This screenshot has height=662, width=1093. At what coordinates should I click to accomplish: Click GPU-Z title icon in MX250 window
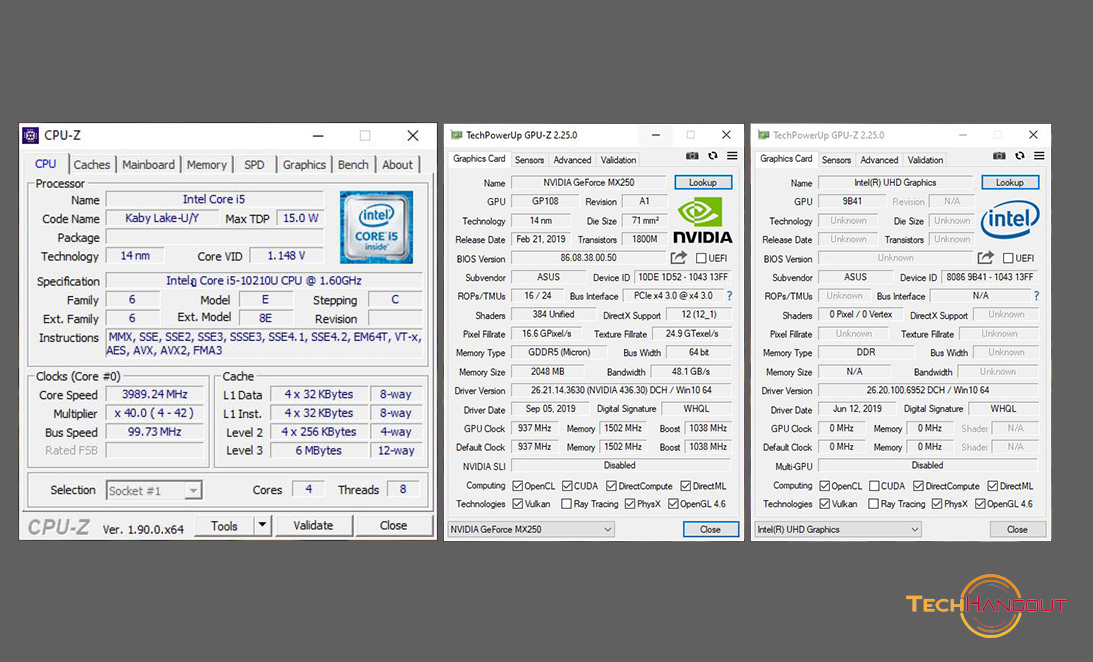(457, 135)
